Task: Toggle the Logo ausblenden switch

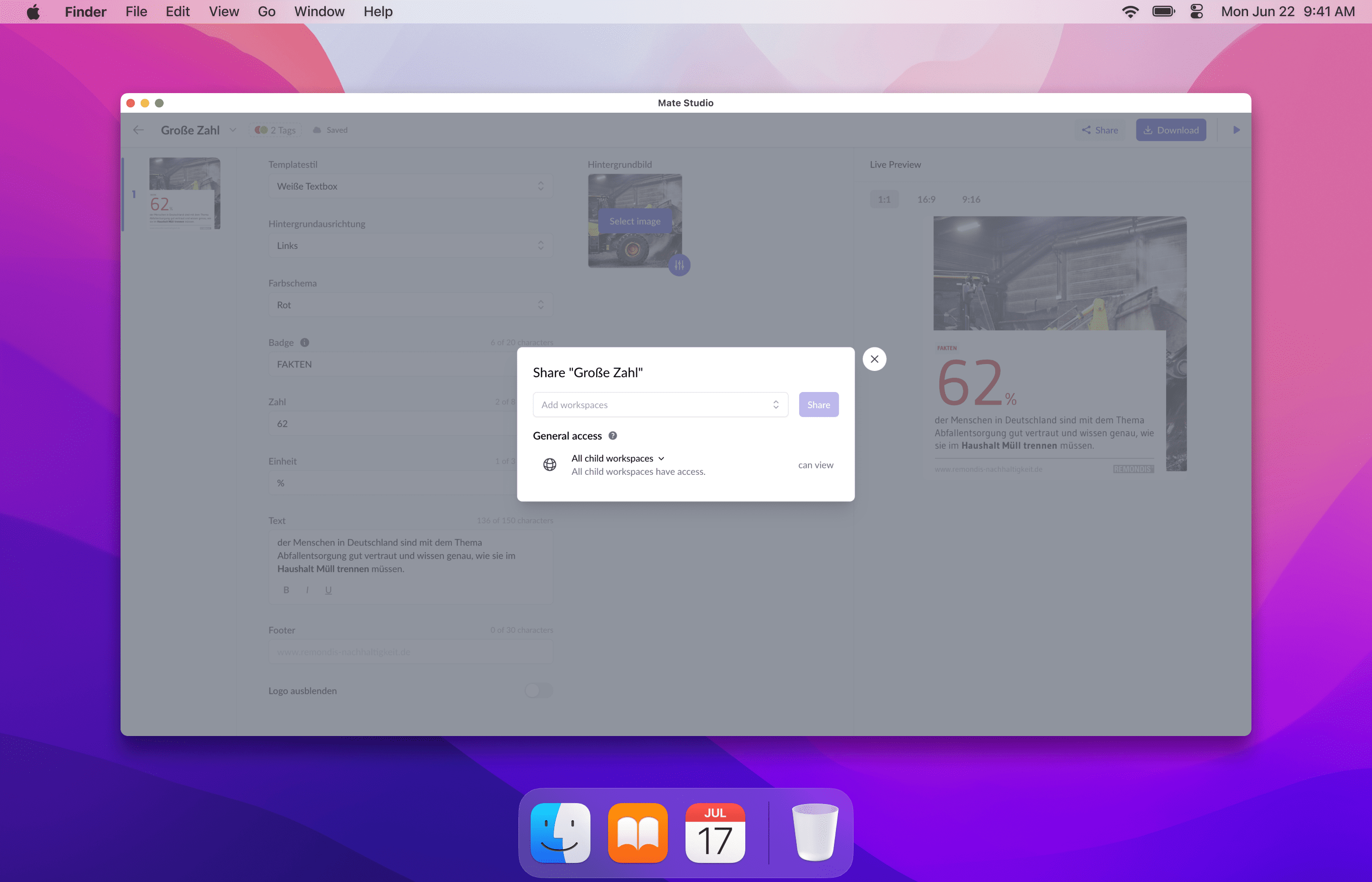Action: tap(538, 691)
